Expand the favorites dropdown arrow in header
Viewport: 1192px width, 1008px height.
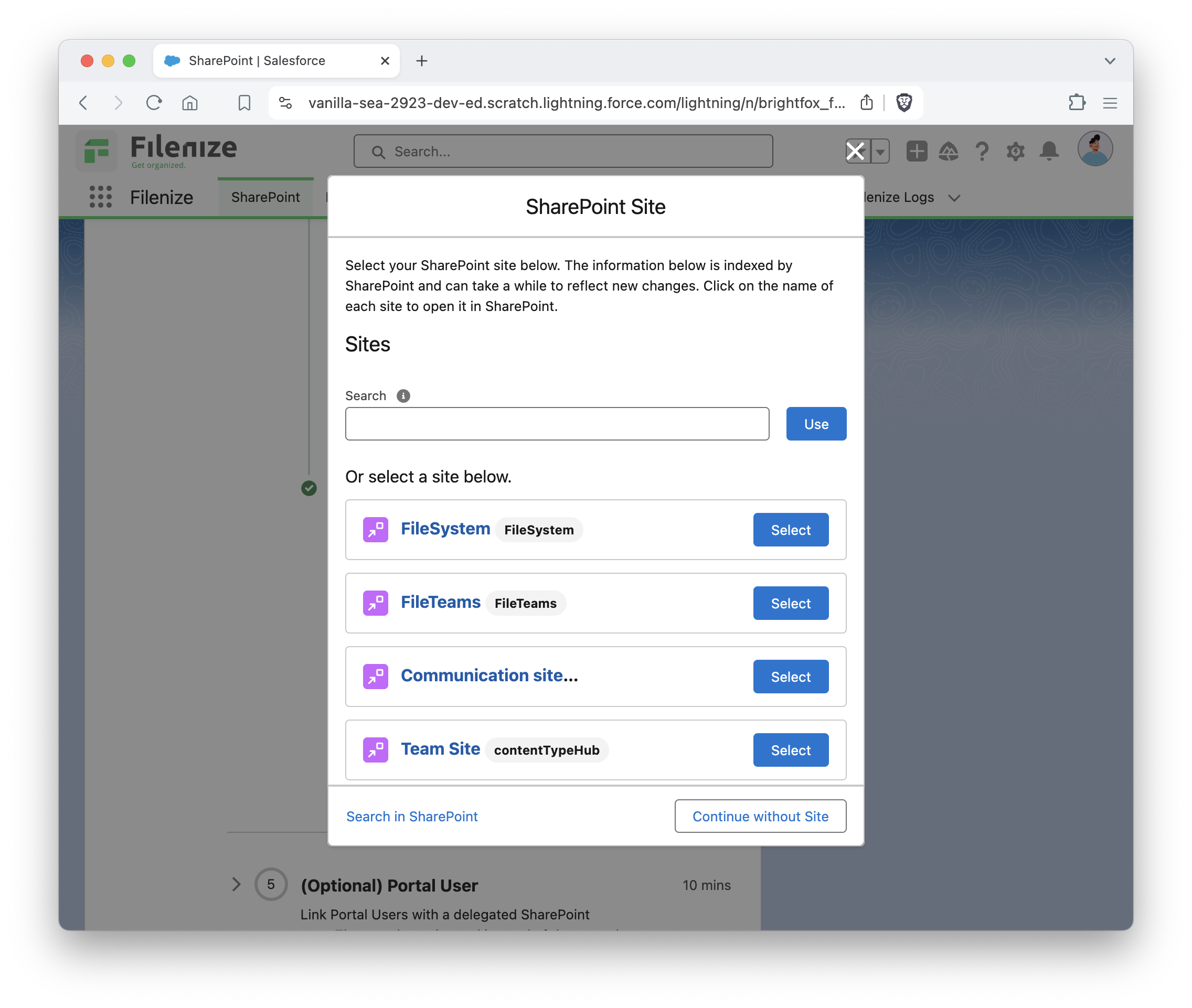[x=879, y=152]
